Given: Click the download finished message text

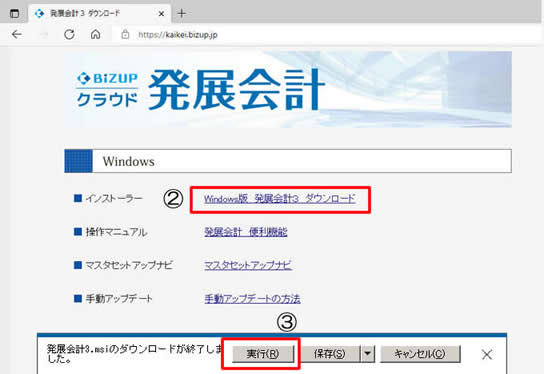Looking at the screenshot, I should pos(135,354).
